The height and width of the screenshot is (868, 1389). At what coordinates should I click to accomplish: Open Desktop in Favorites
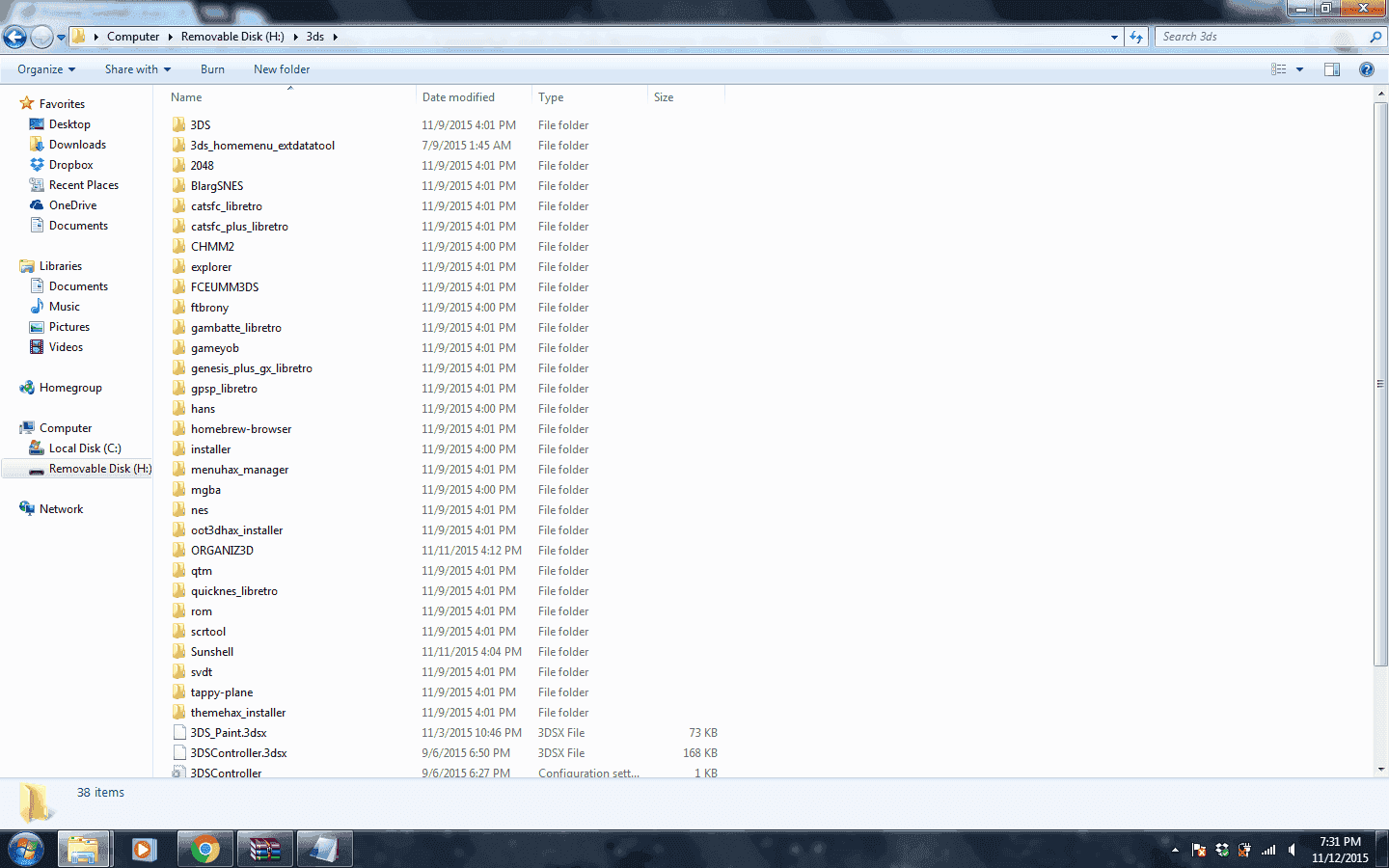(69, 124)
